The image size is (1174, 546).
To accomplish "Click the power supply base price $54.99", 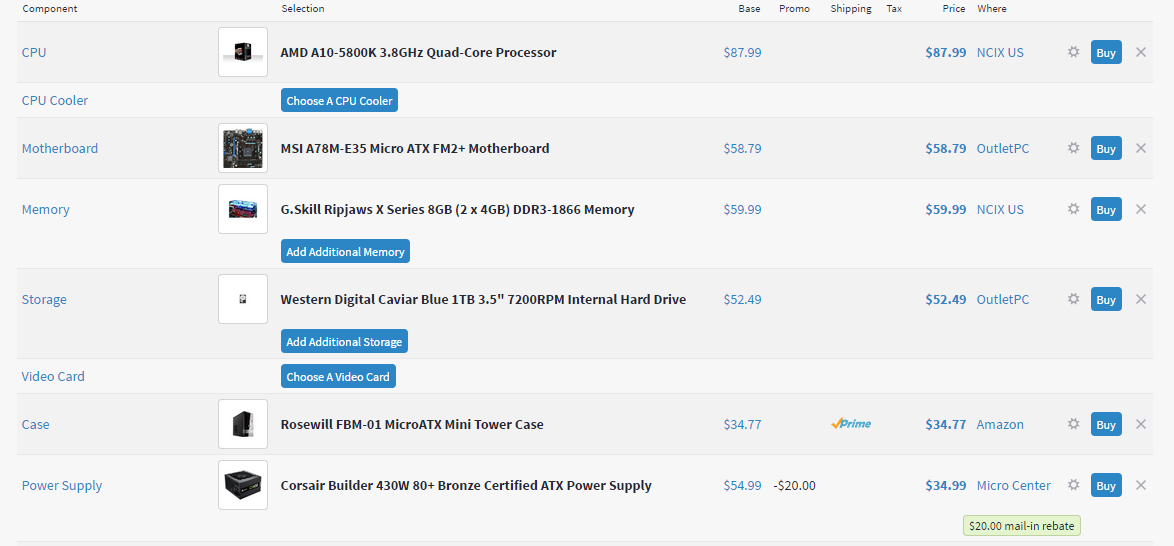I will [742, 485].
